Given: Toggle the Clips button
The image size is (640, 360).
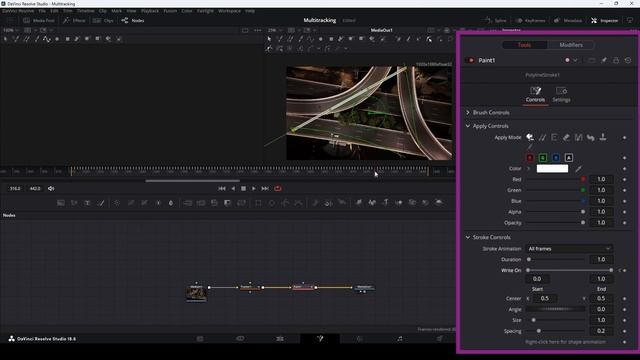Looking at the screenshot, I should tap(103, 20).
